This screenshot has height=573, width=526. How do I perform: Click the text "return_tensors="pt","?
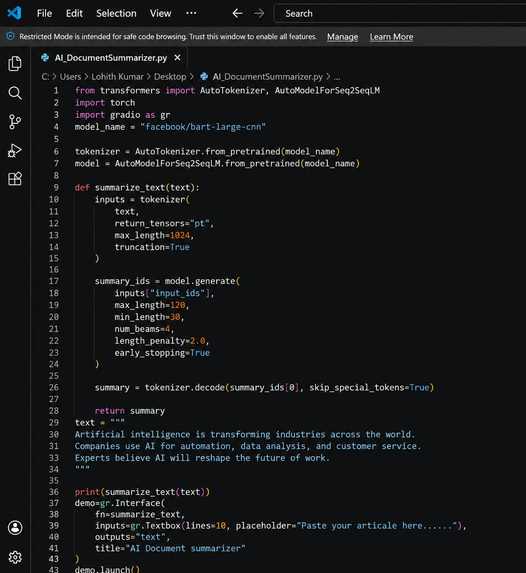[164, 223]
